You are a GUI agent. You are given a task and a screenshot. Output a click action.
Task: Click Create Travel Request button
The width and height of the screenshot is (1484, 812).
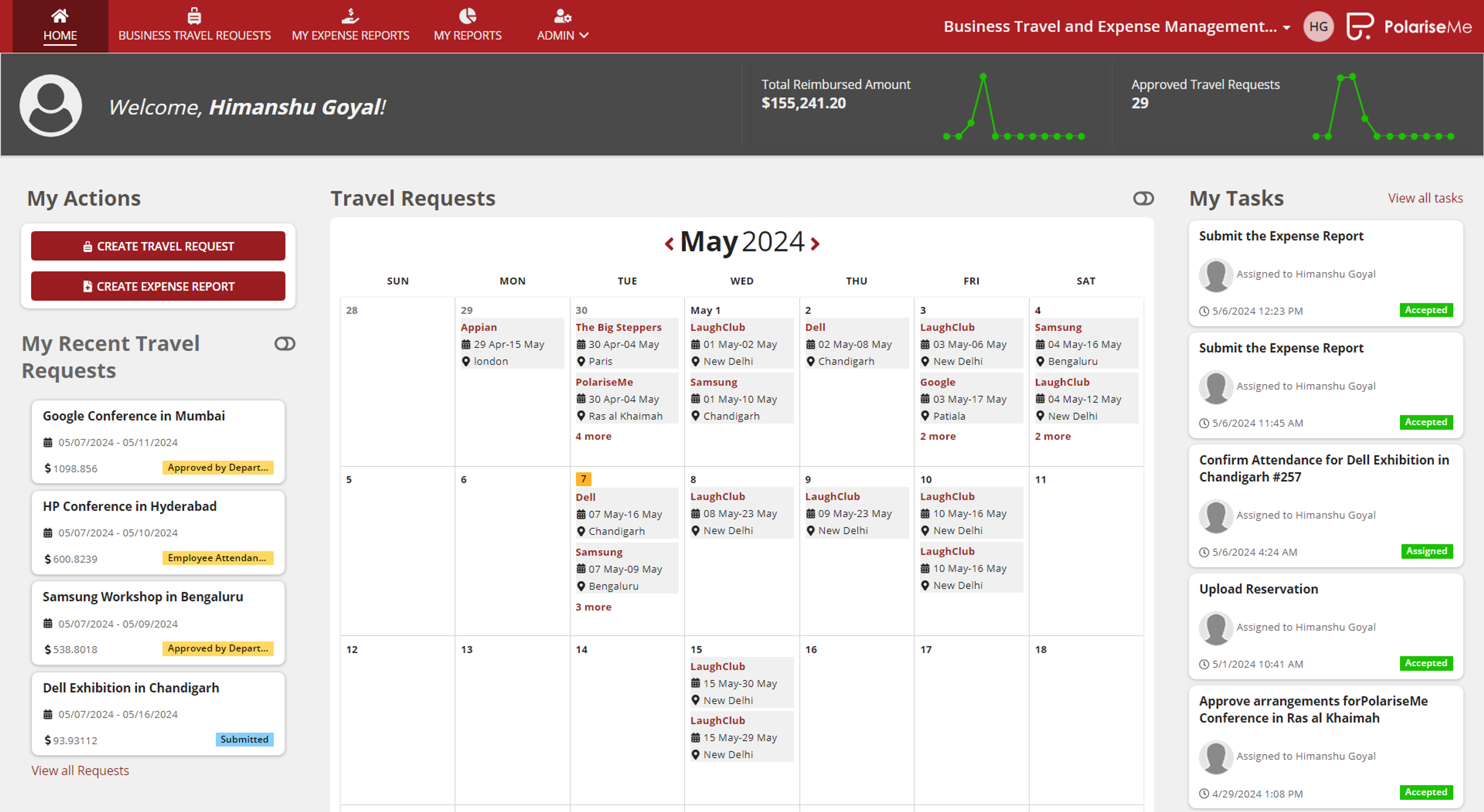click(x=158, y=246)
